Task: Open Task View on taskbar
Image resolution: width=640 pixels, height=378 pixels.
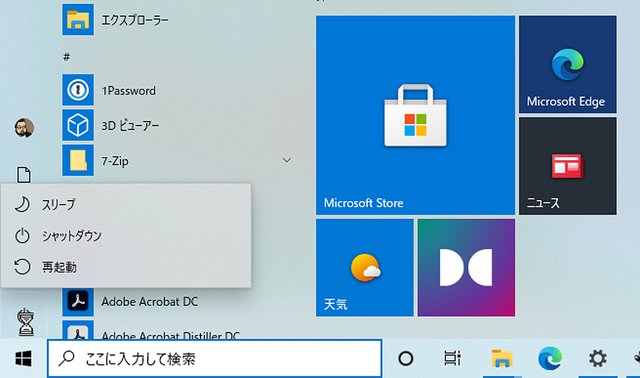Action: tap(452, 358)
